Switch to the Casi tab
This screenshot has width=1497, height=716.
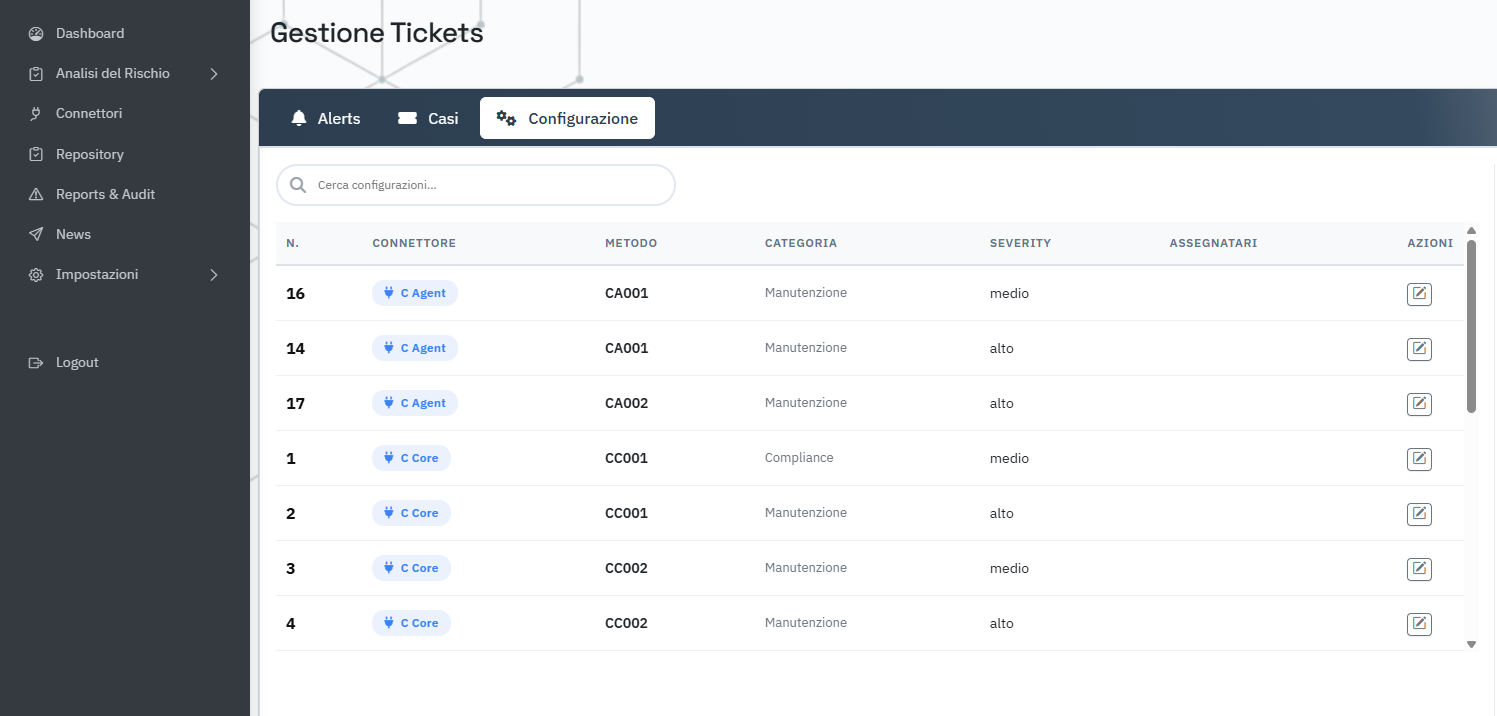(x=428, y=118)
